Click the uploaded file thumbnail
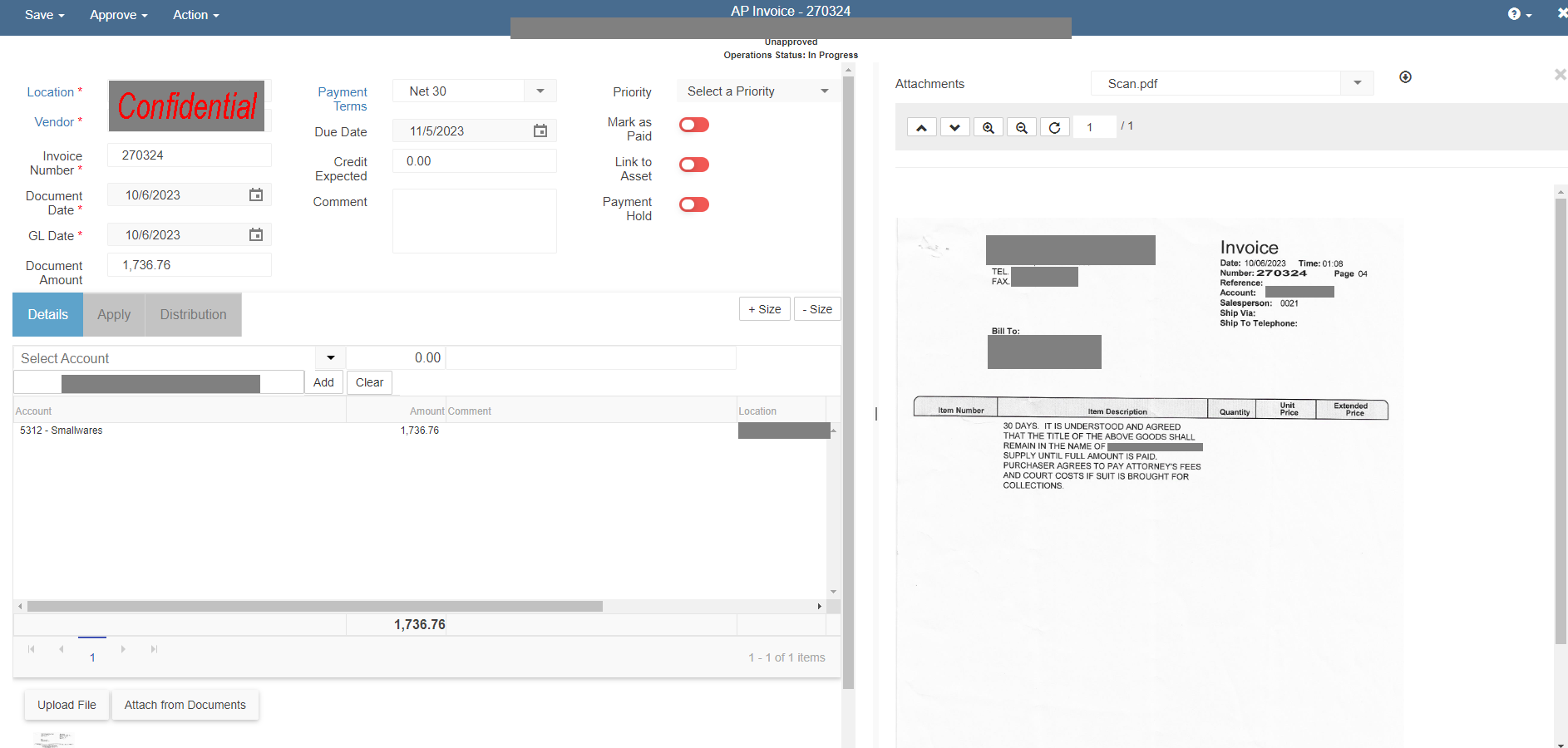Image resolution: width=1568 pixels, height=748 pixels. (x=54, y=740)
